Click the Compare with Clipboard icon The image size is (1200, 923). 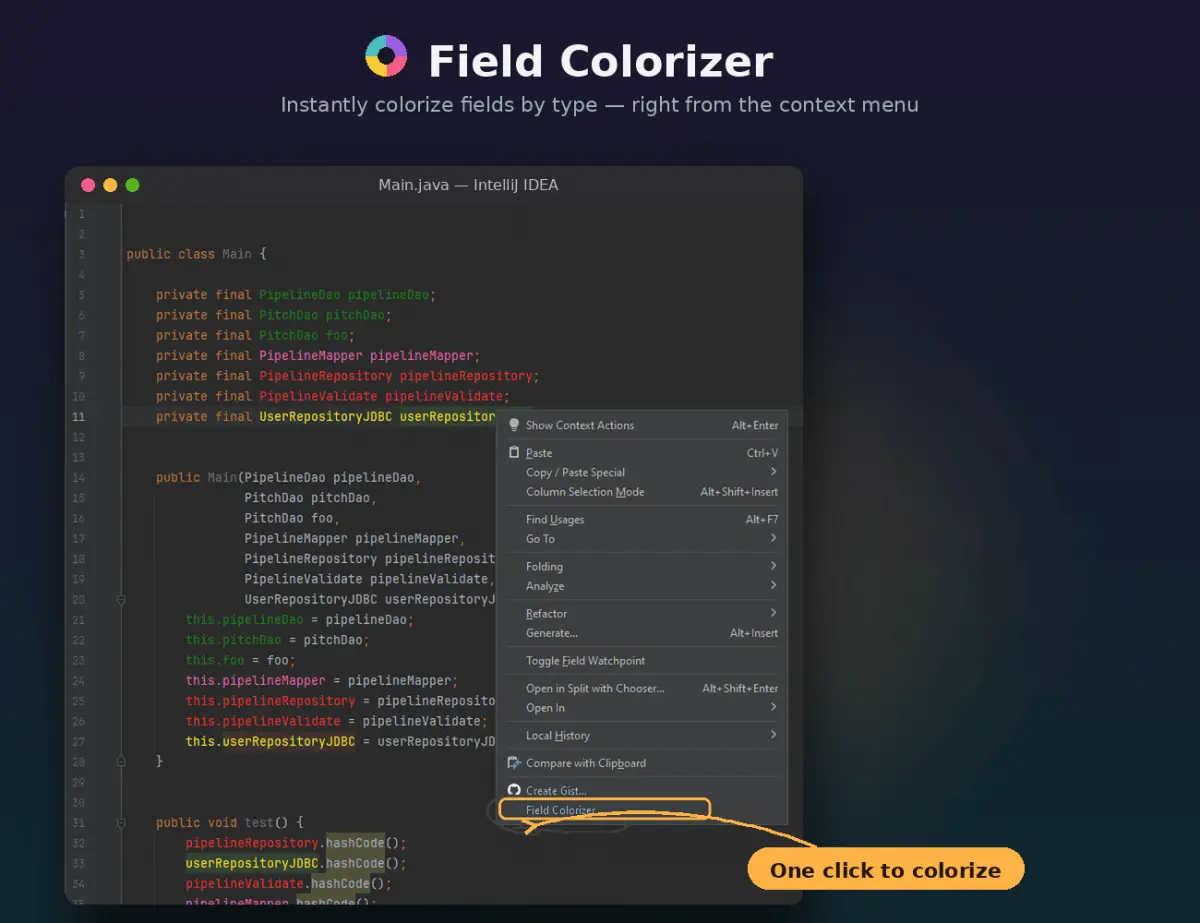click(x=514, y=763)
